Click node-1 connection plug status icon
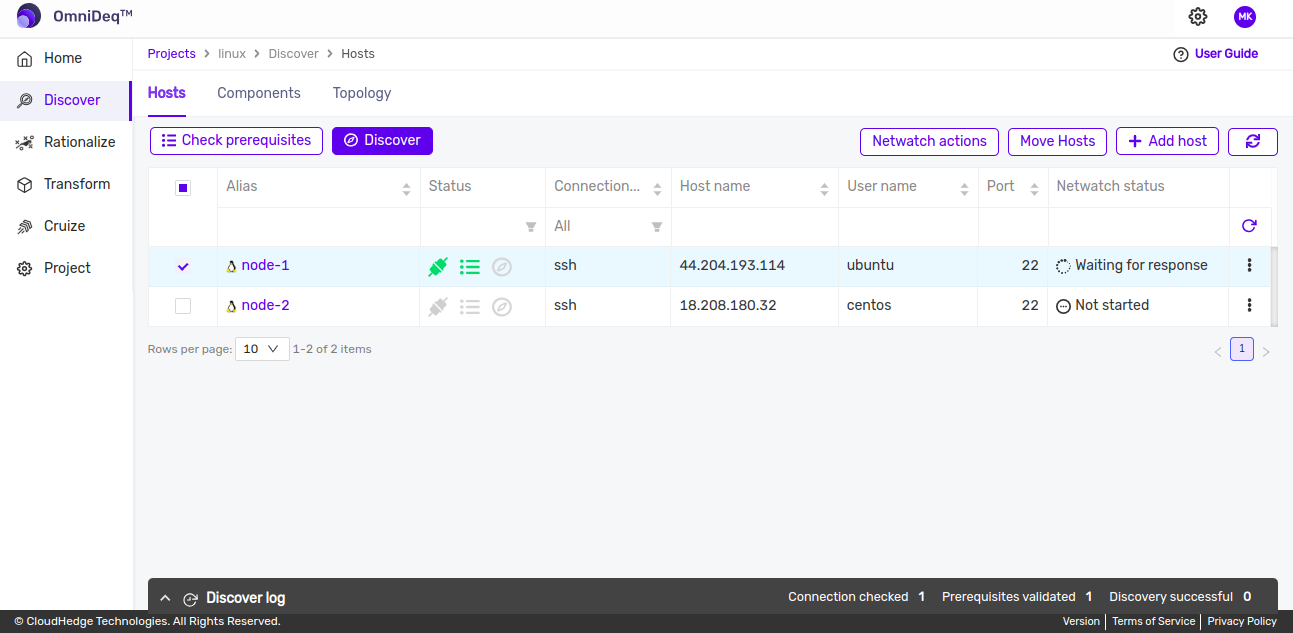1293x633 pixels. pos(437,267)
